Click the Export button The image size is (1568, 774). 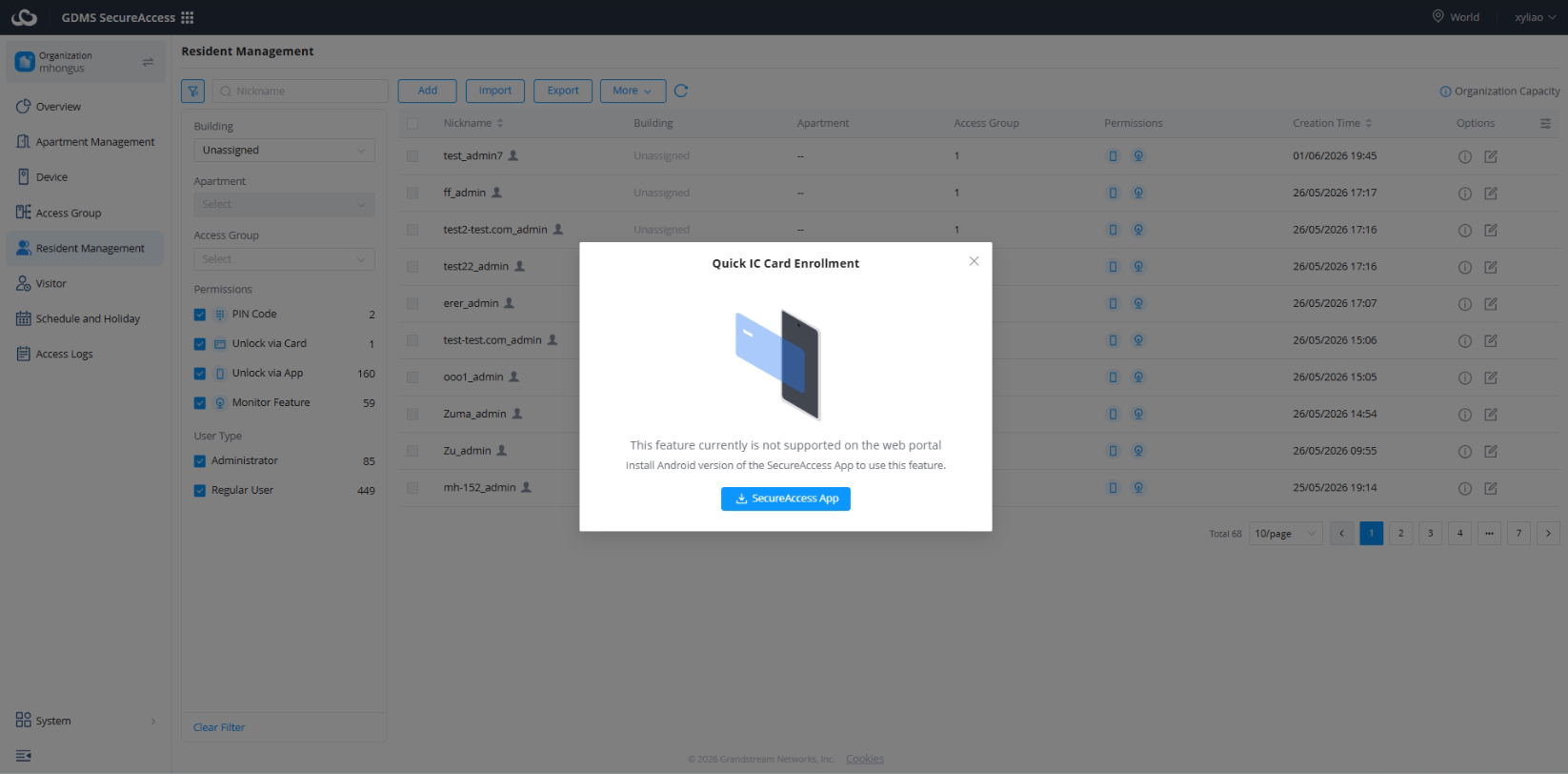pos(563,91)
